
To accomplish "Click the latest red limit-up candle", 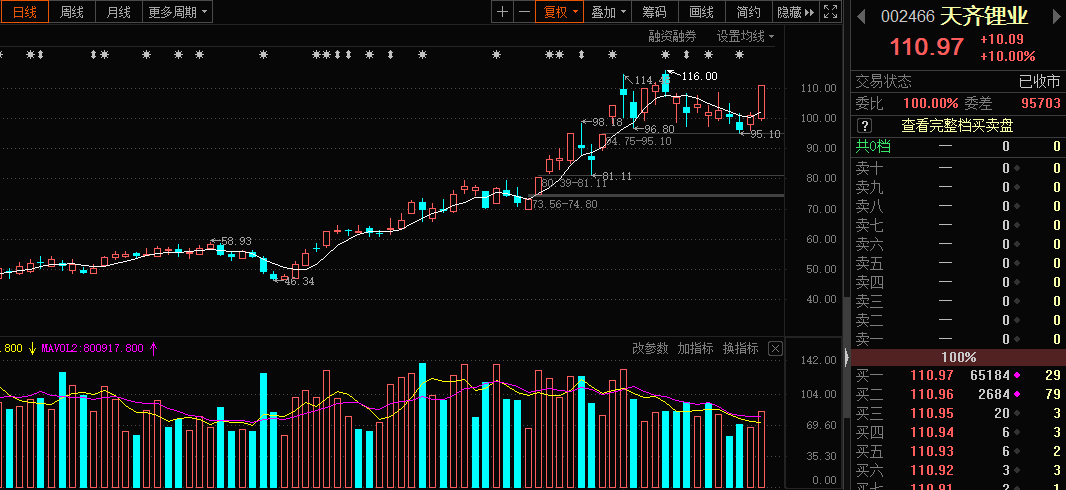I will [761, 102].
